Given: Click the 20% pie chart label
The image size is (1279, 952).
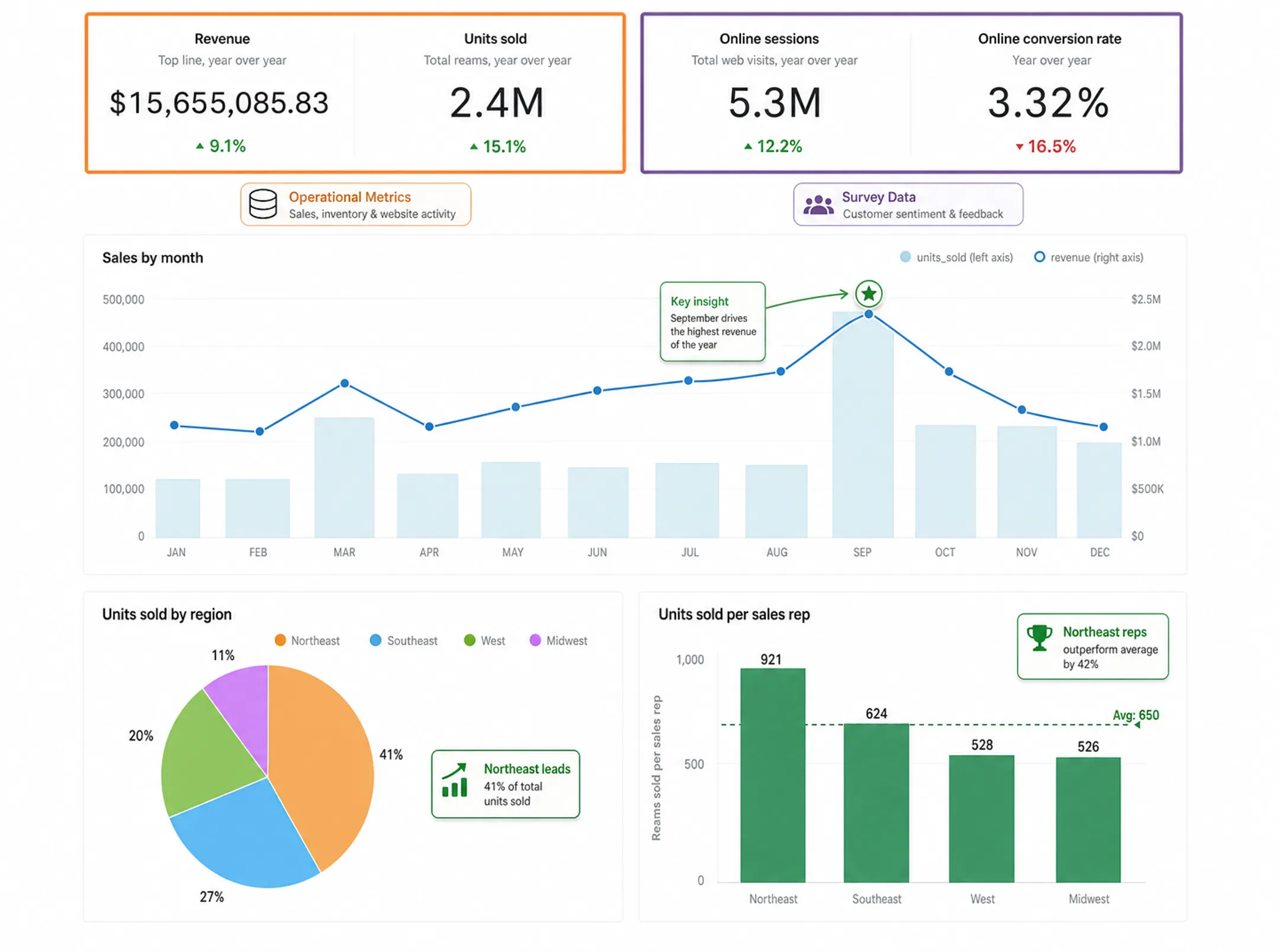Looking at the screenshot, I should [141, 735].
